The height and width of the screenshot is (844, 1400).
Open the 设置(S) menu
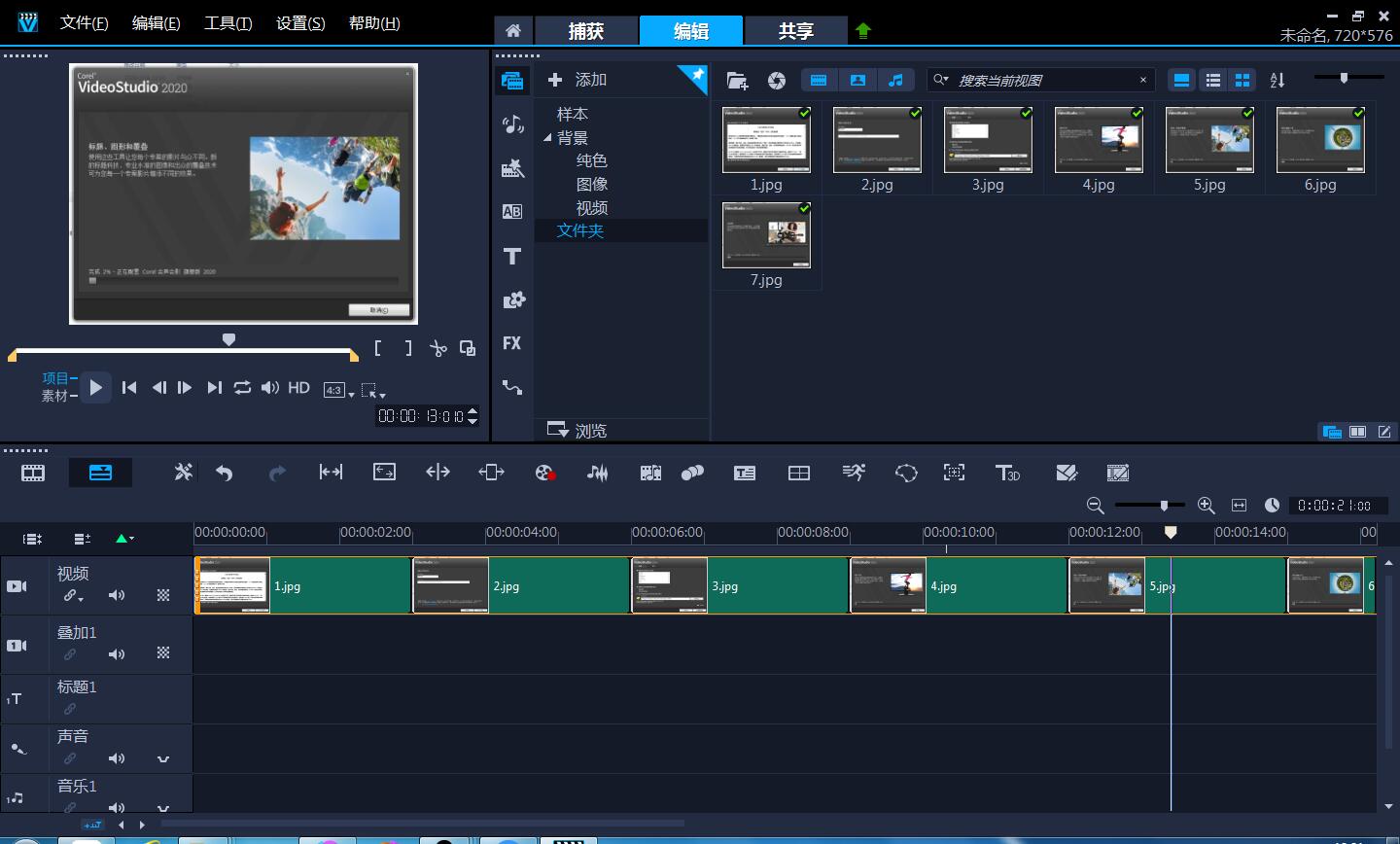(300, 22)
